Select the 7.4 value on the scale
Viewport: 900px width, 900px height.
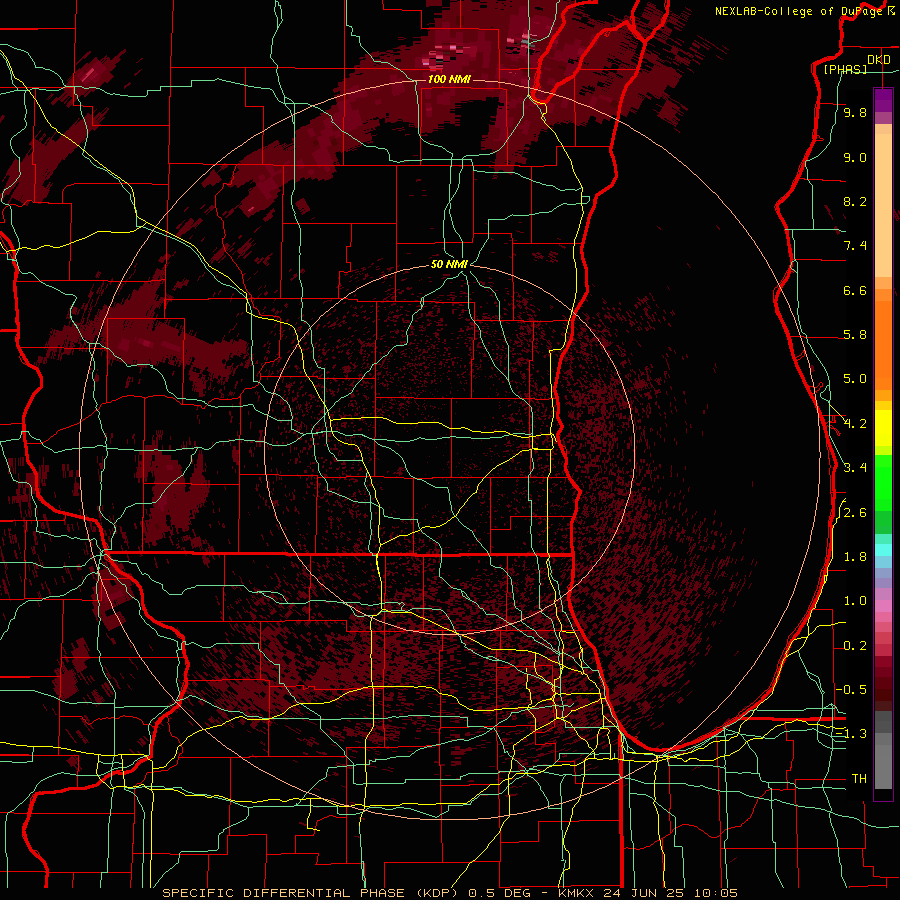pos(855,246)
